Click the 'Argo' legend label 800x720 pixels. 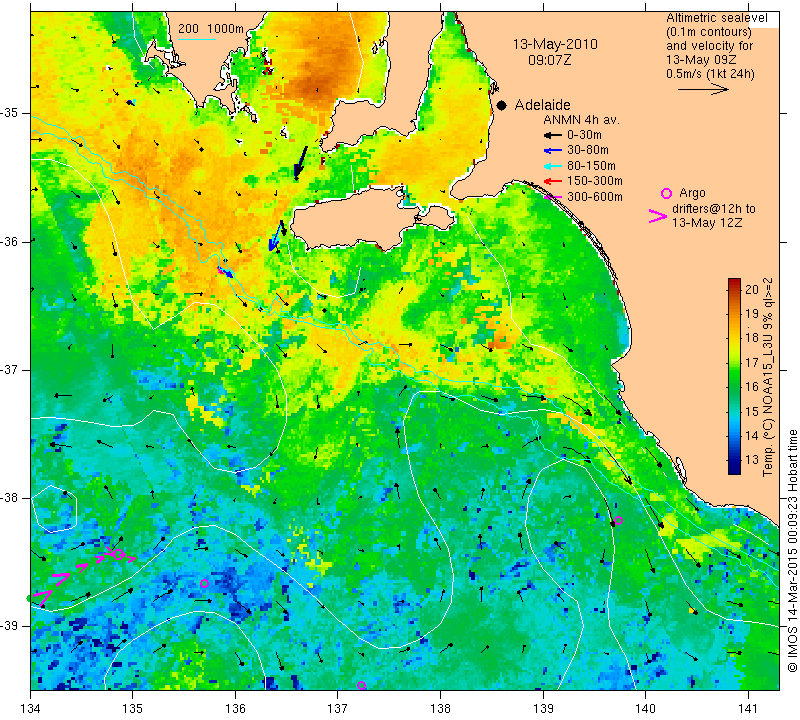coord(692,193)
